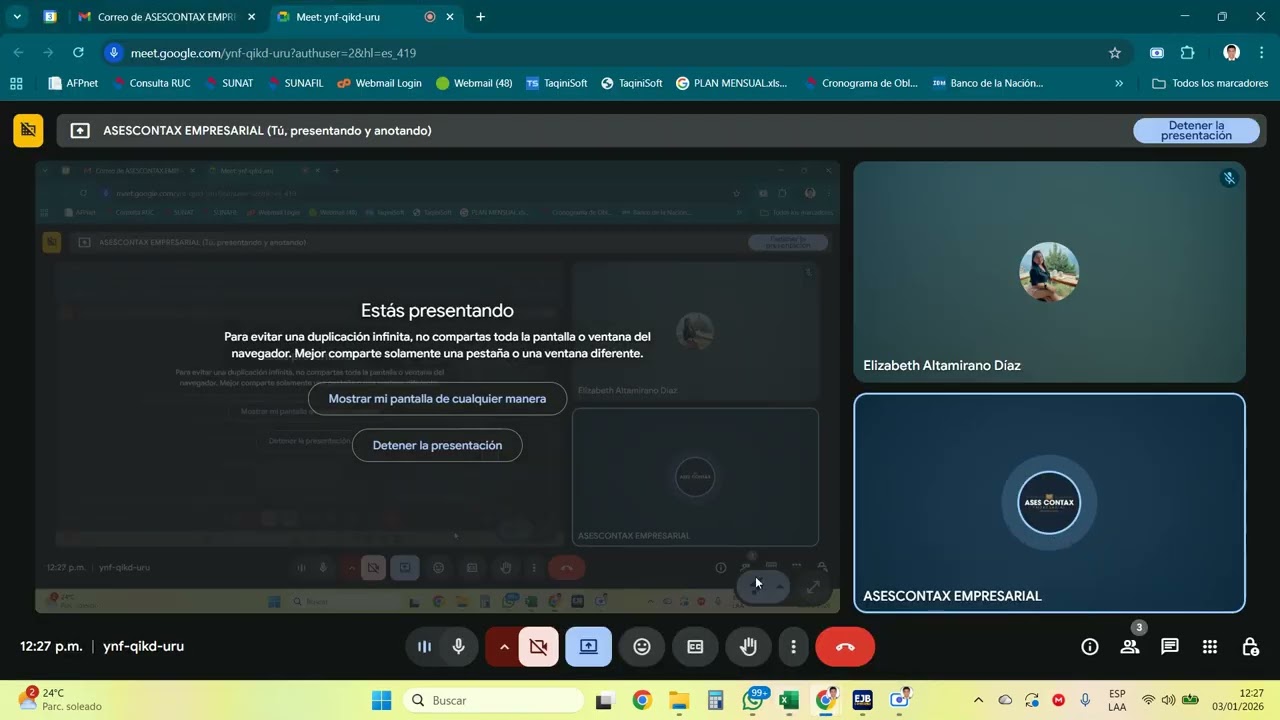
Task: Click the yellow annotation toggle icon
Action: pyautogui.click(x=28, y=130)
